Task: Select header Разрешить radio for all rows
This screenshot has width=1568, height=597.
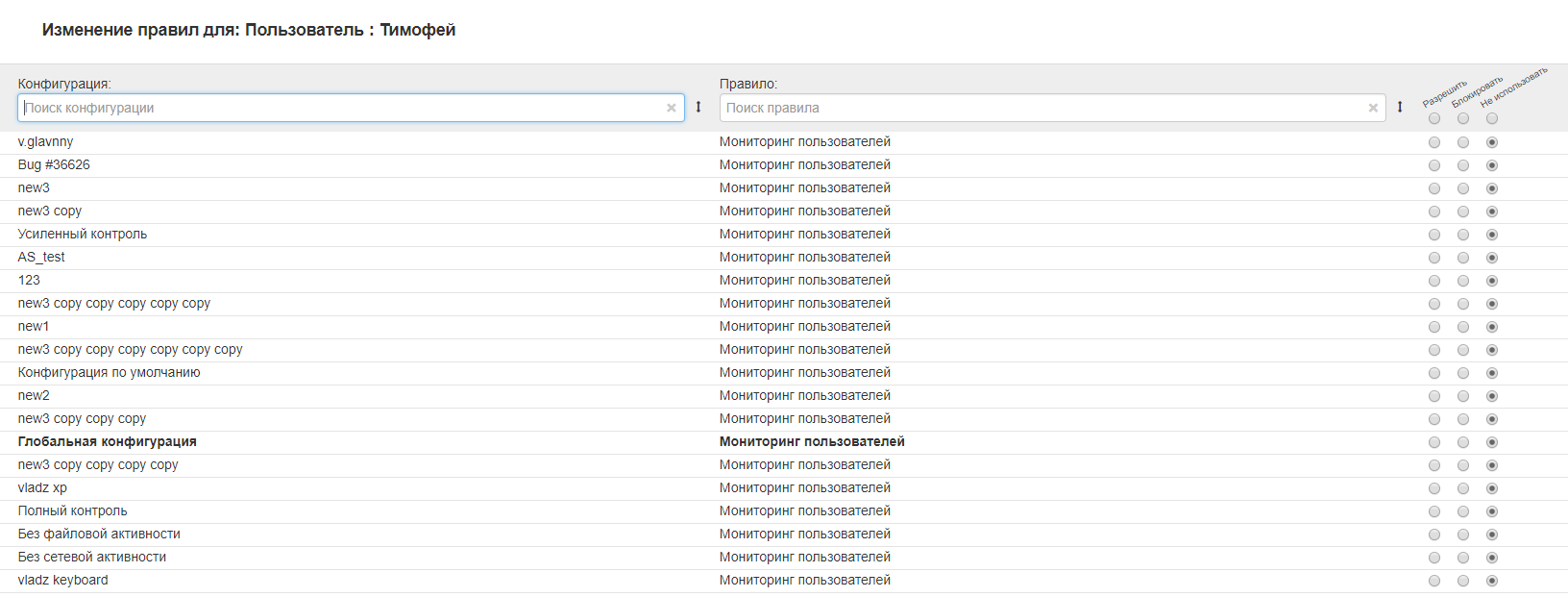Action: pos(1434,119)
